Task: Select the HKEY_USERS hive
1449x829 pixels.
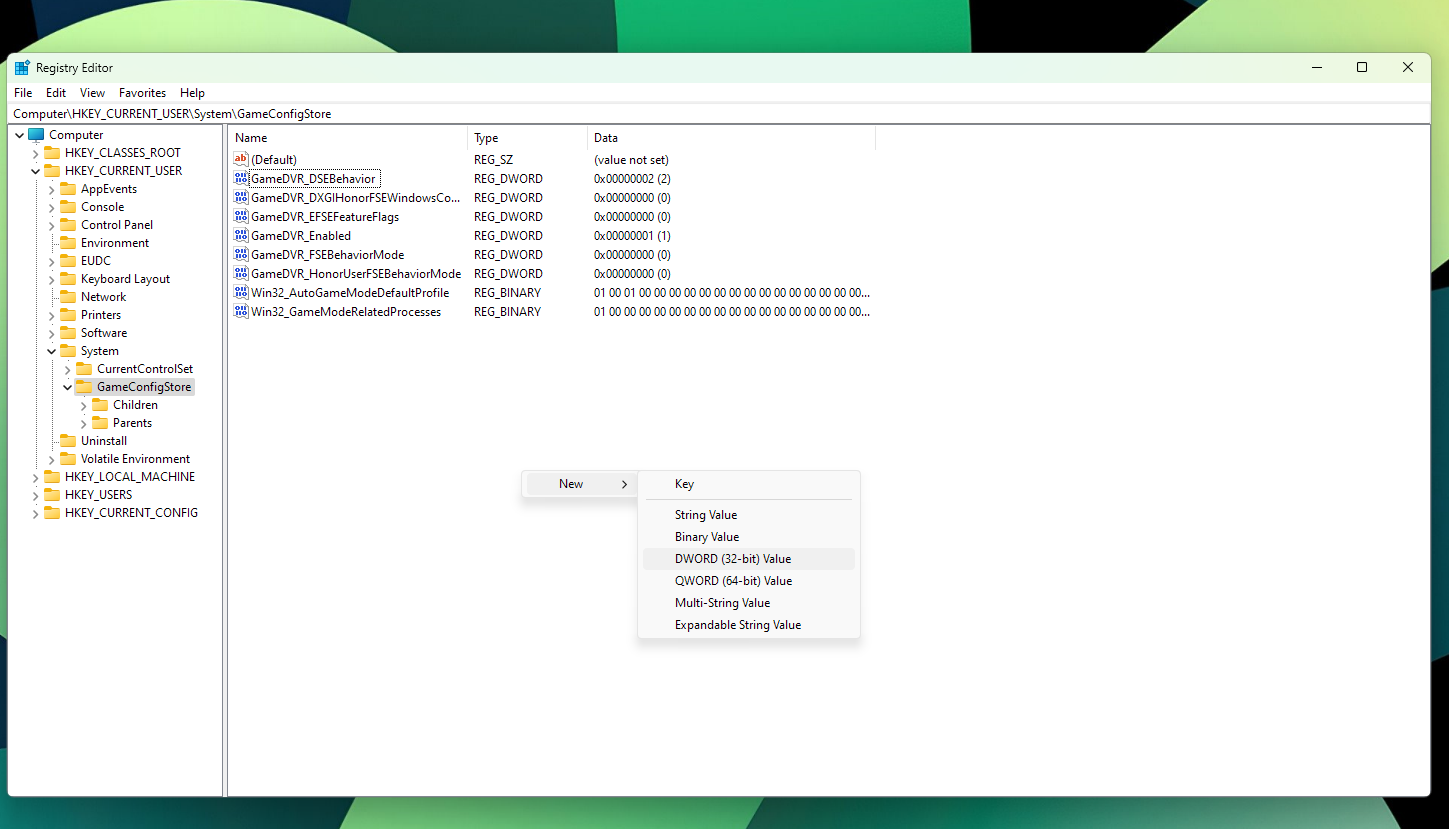Action: tap(98, 495)
